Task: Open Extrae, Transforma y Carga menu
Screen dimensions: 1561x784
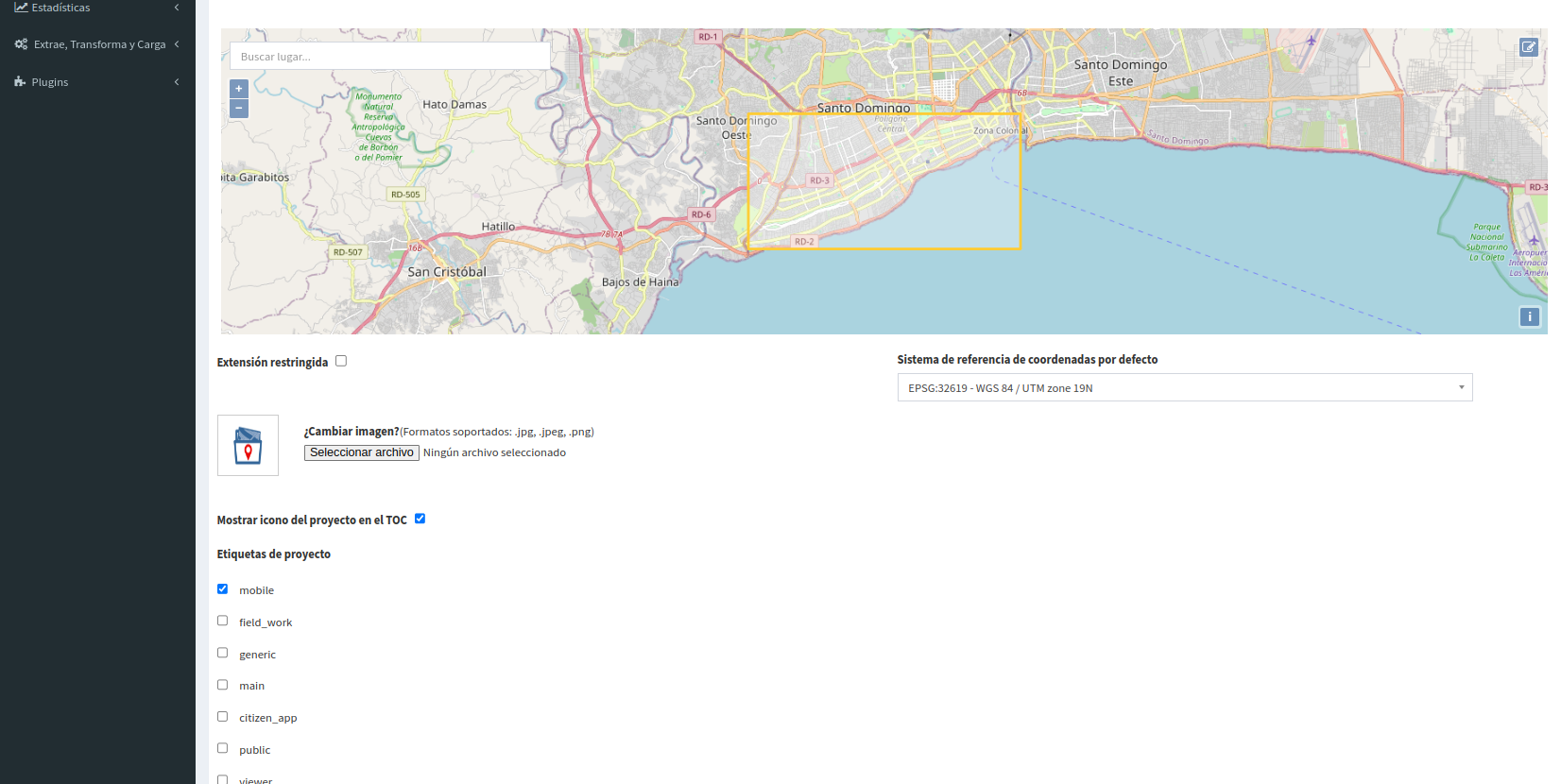Action: click(x=97, y=44)
